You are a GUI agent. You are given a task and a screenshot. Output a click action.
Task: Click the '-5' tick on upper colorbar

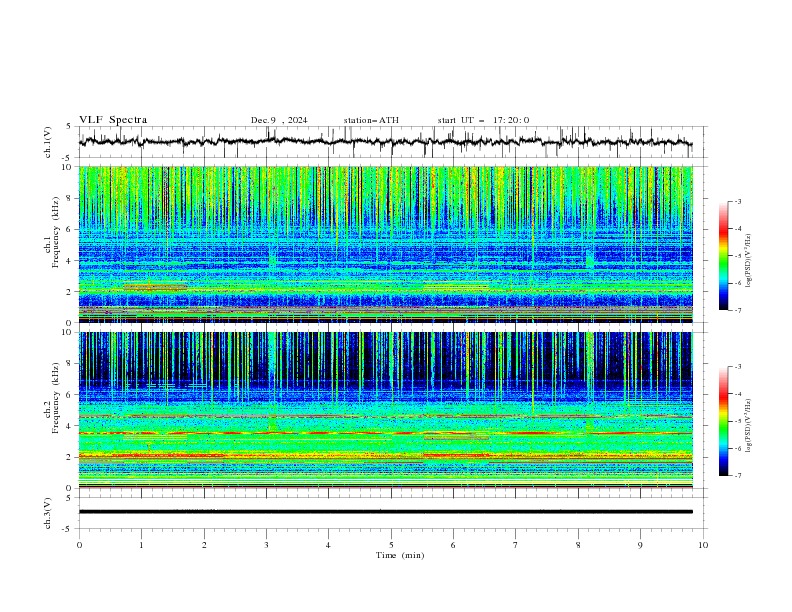(x=737, y=256)
